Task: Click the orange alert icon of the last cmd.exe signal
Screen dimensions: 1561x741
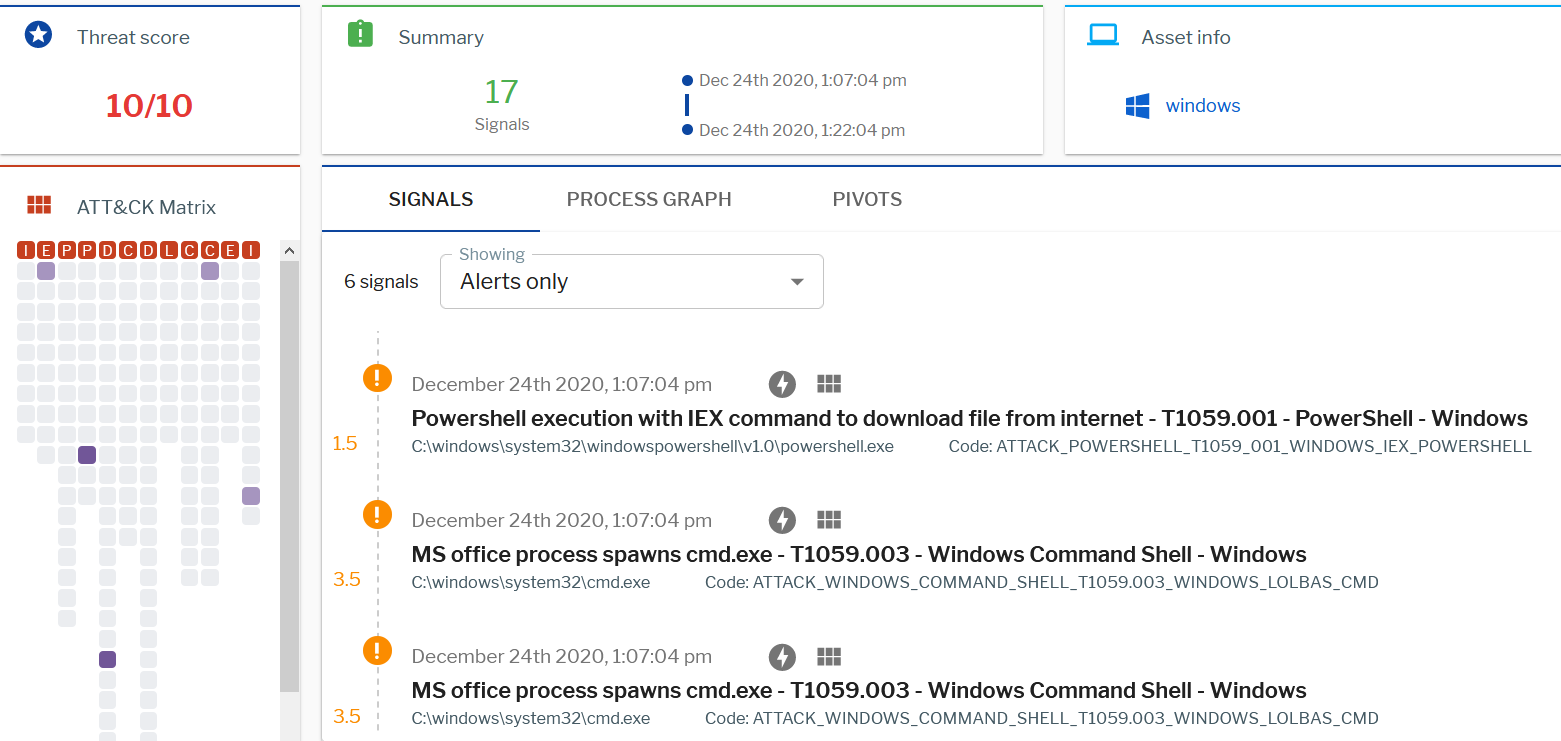Action: (x=377, y=650)
